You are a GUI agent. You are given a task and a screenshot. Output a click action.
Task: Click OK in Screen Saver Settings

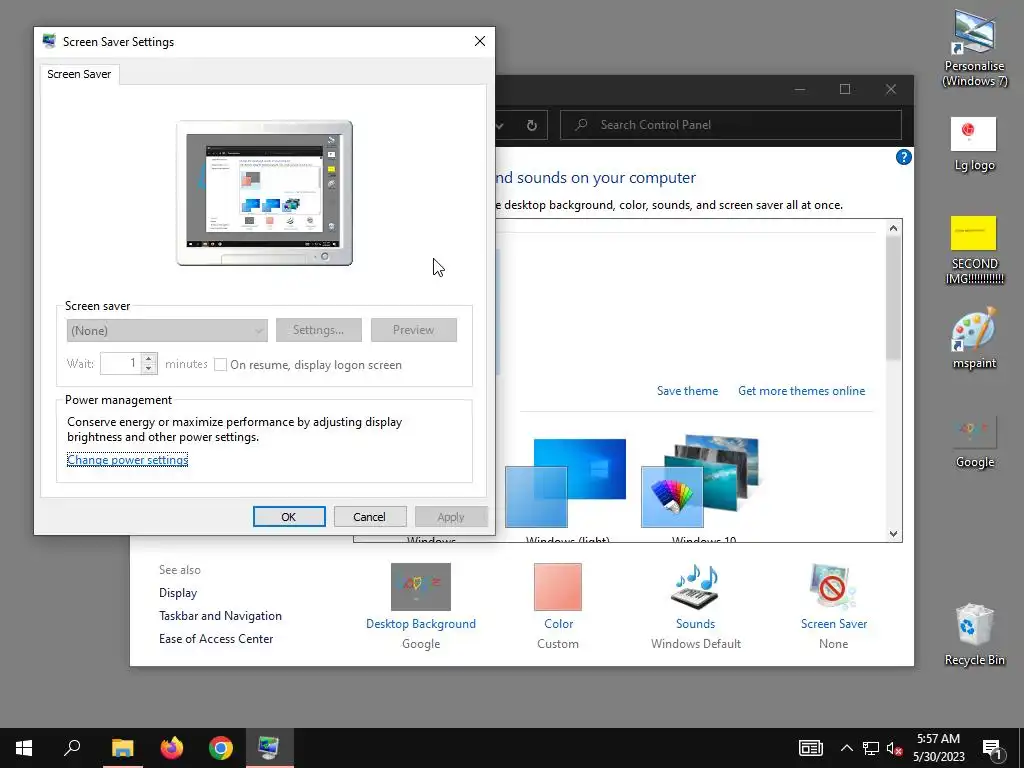[289, 517]
